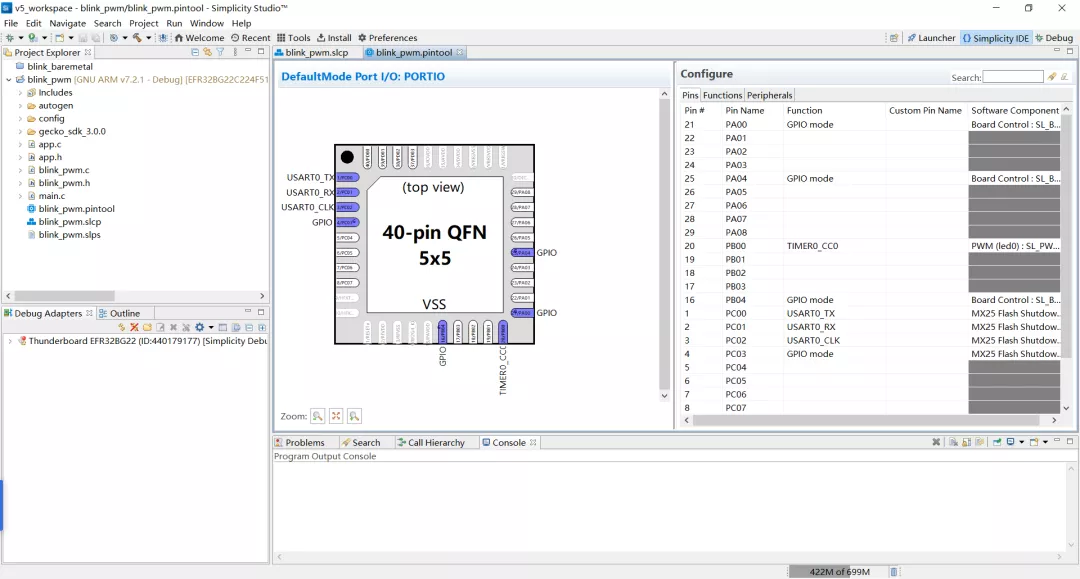Image resolution: width=1080 pixels, height=579 pixels.
Task: Switch to the Simplicity IDE perspective
Action: point(995,38)
